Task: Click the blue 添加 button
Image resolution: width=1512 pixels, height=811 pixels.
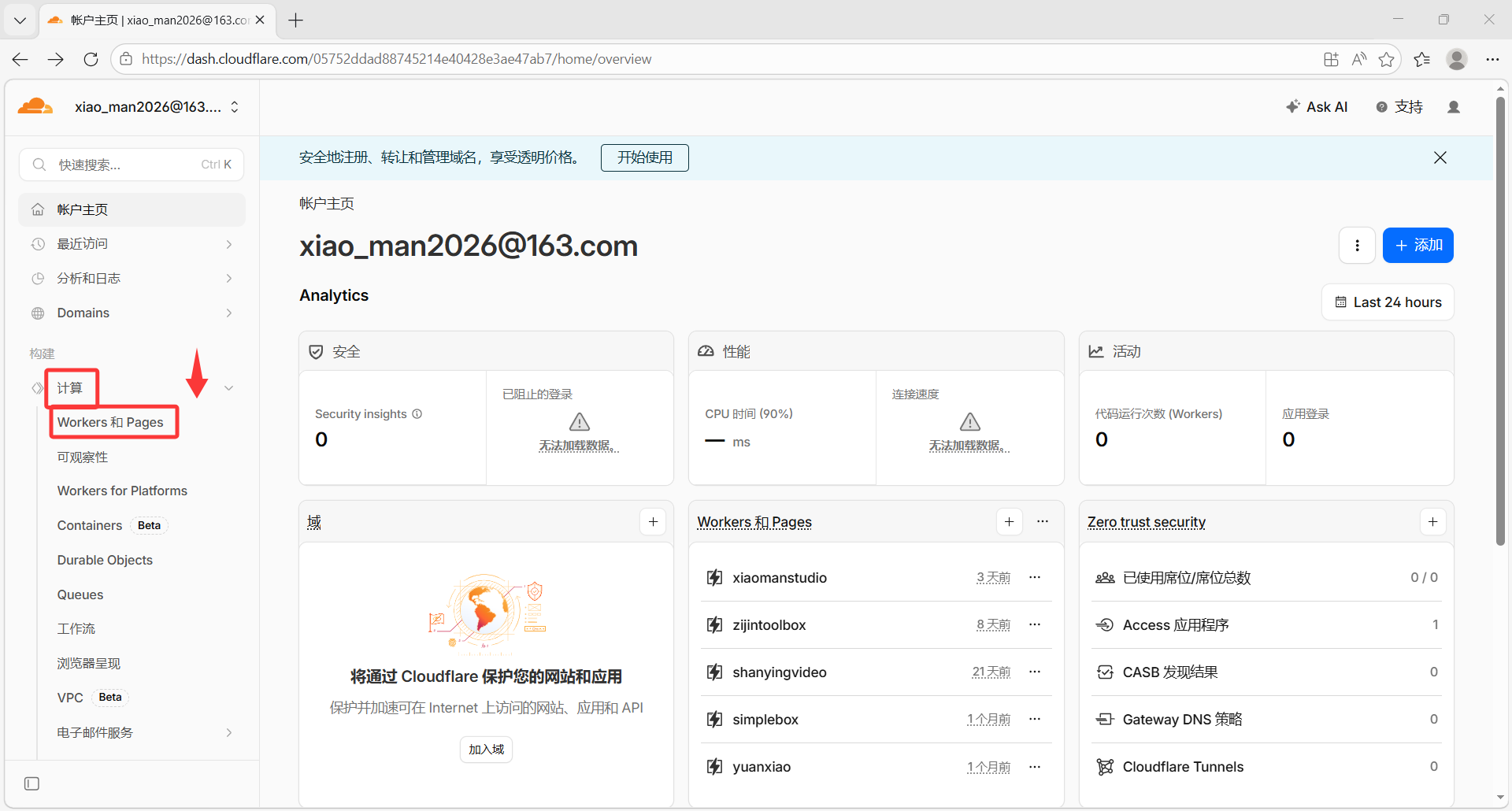Action: point(1417,246)
